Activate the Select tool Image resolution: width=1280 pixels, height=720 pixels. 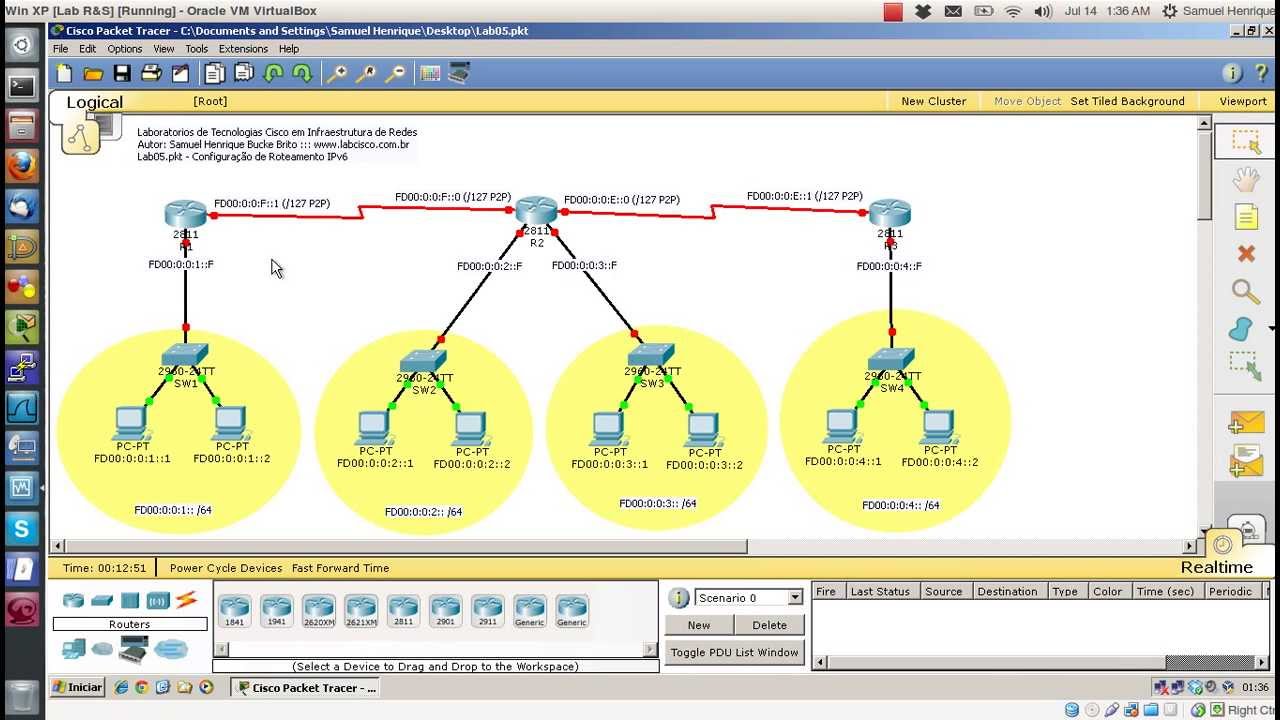[1245, 141]
